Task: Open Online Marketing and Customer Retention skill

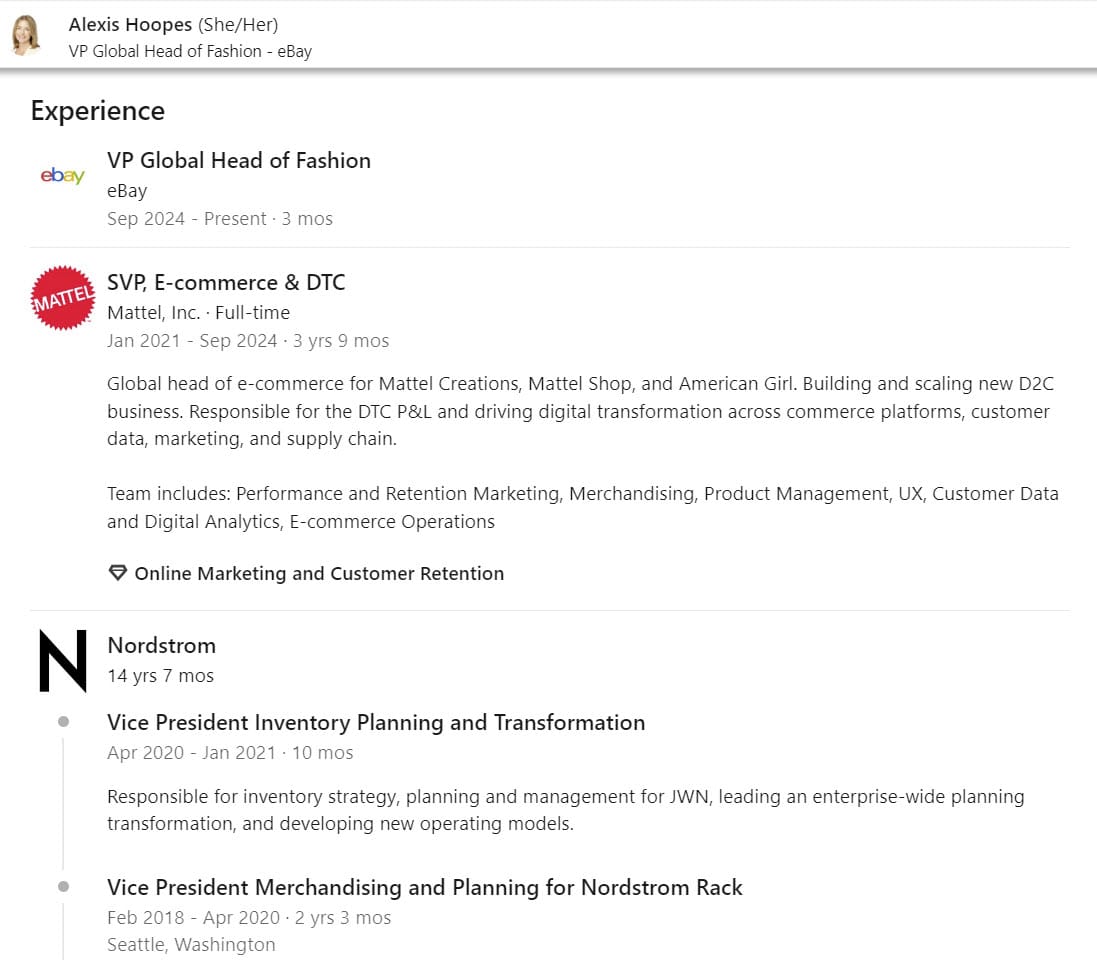Action: point(319,573)
